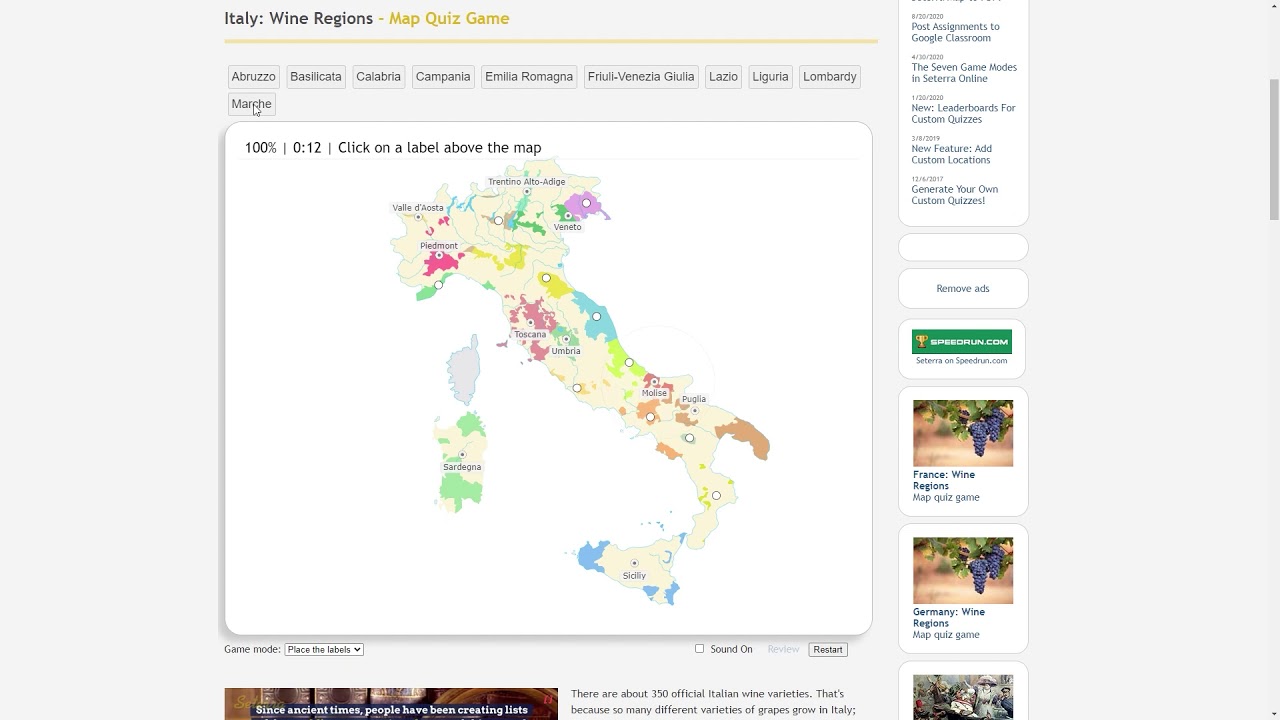Screen dimensions: 1280x720
Task: Click the Speedrun.com logo banner
Action: point(961,342)
